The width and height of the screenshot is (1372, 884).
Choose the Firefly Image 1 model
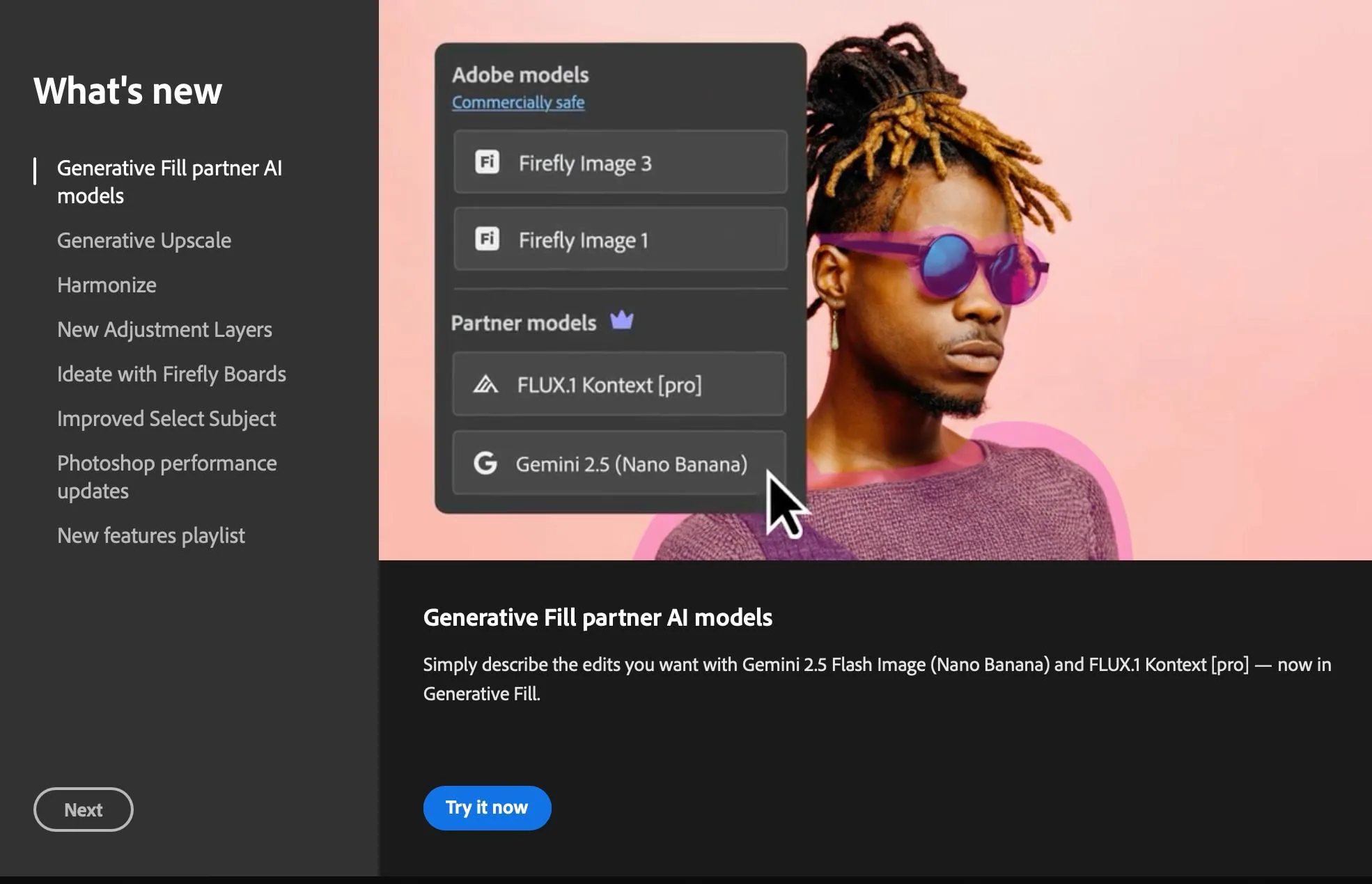(x=621, y=239)
